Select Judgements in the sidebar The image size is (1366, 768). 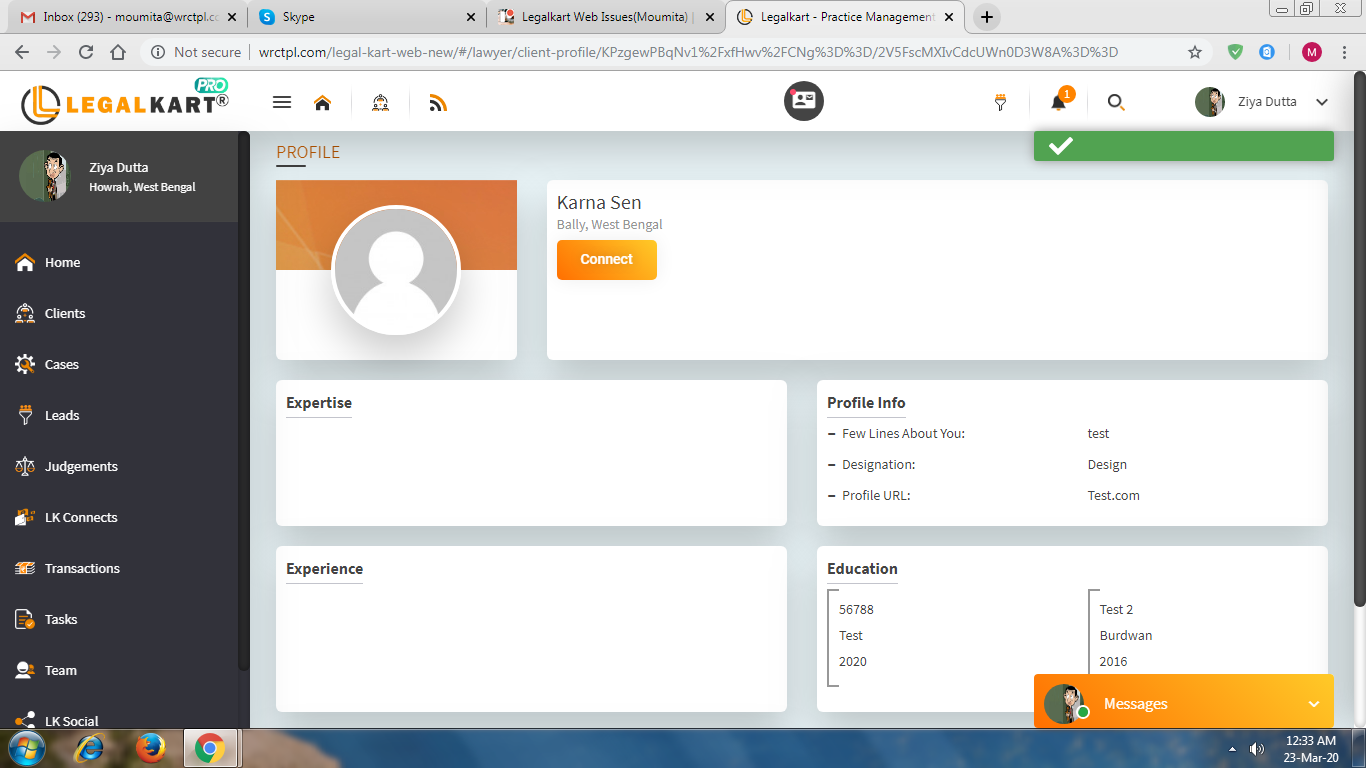click(x=81, y=466)
